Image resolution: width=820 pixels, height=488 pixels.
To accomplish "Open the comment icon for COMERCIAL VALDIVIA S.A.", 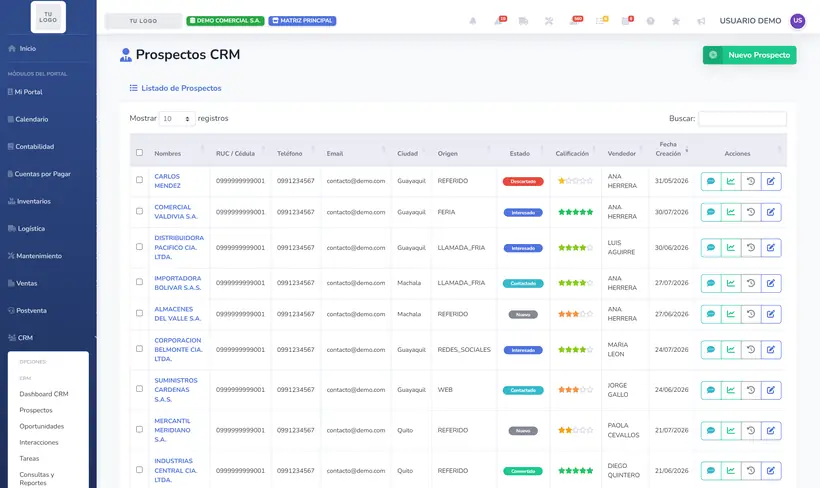I will [711, 212].
